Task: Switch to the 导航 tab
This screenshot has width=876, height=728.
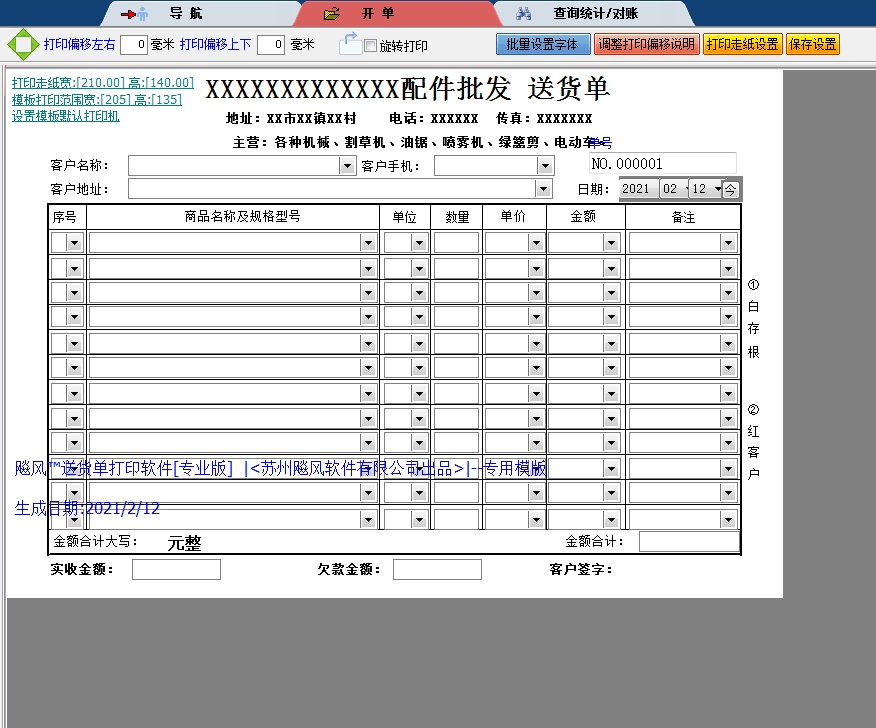Action: coord(185,12)
